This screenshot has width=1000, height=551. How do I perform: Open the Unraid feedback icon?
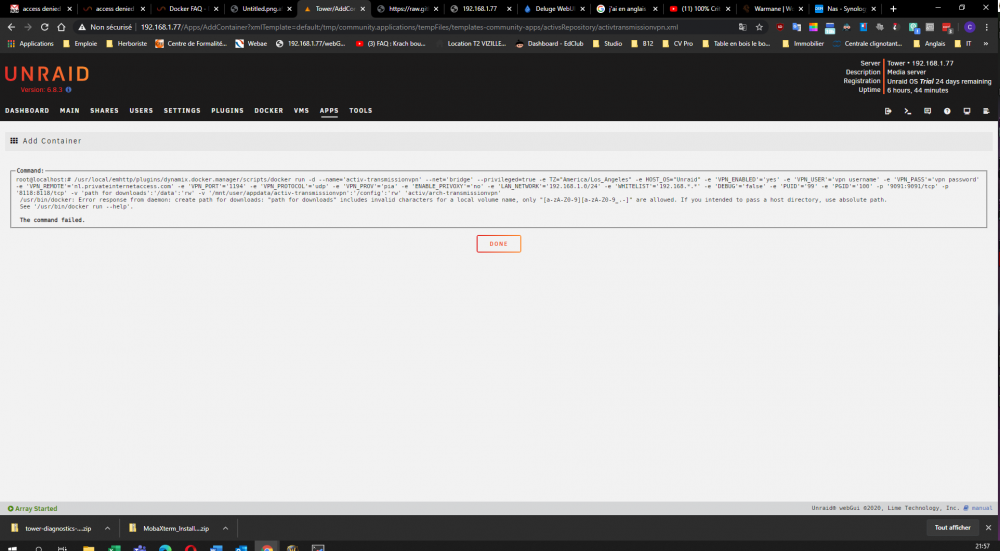click(927, 111)
